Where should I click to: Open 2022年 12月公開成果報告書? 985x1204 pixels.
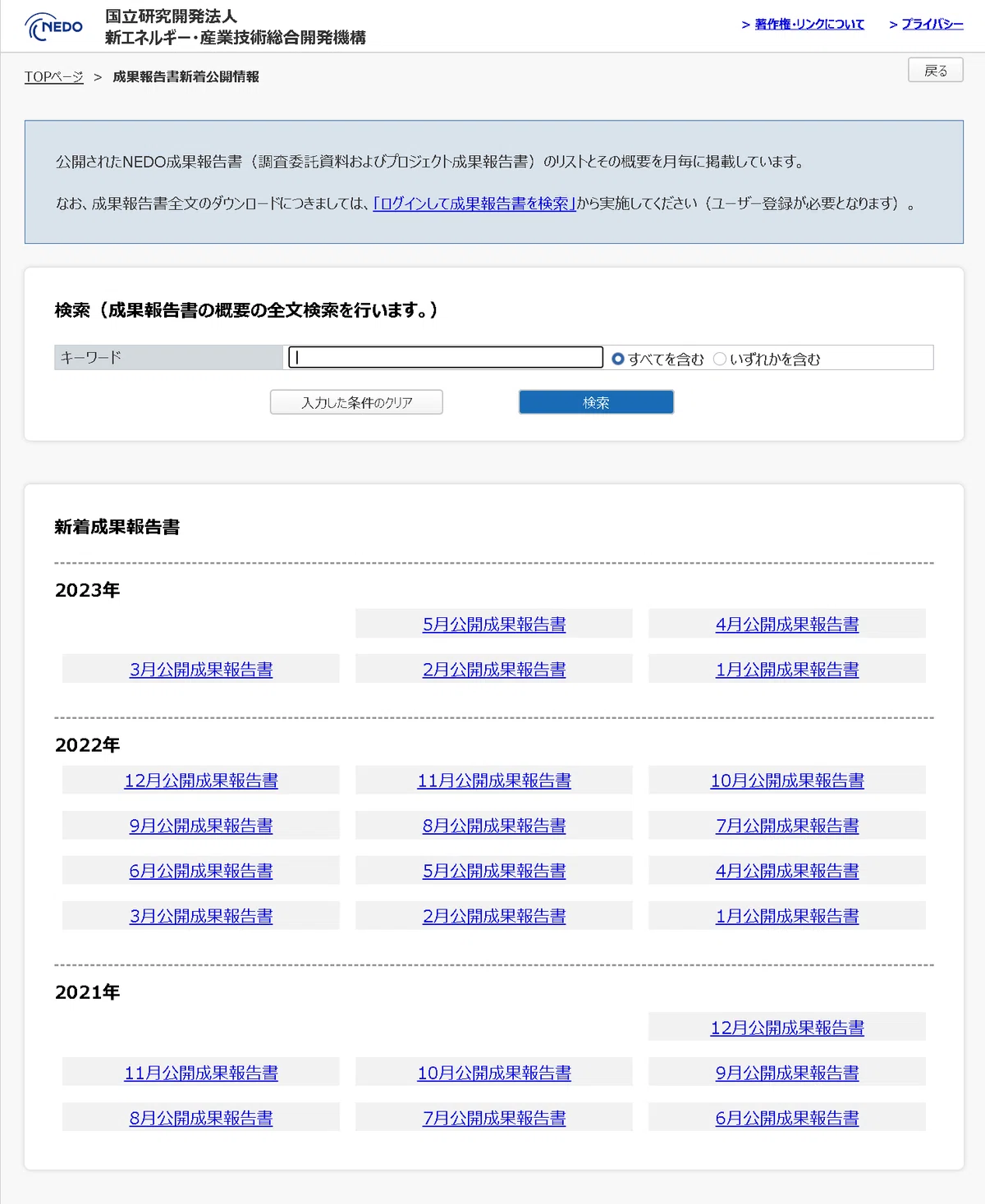[201, 781]
